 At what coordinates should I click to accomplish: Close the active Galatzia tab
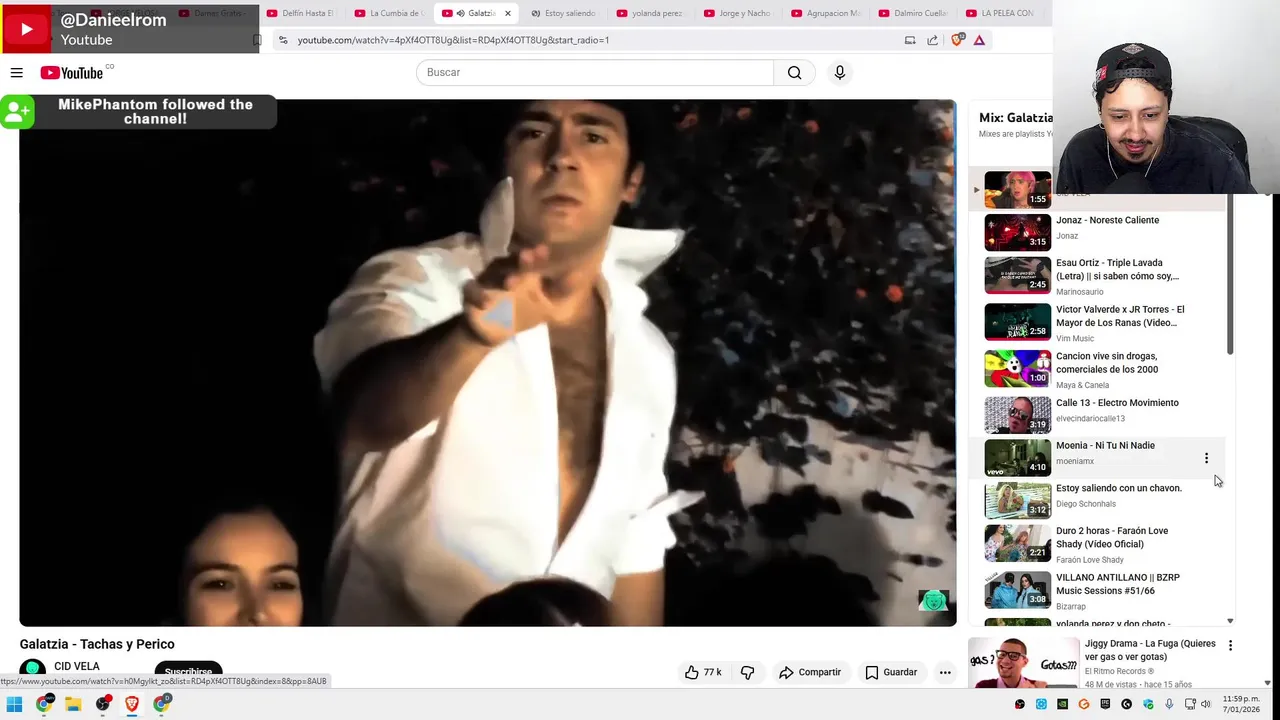click(x=508, y=13)
